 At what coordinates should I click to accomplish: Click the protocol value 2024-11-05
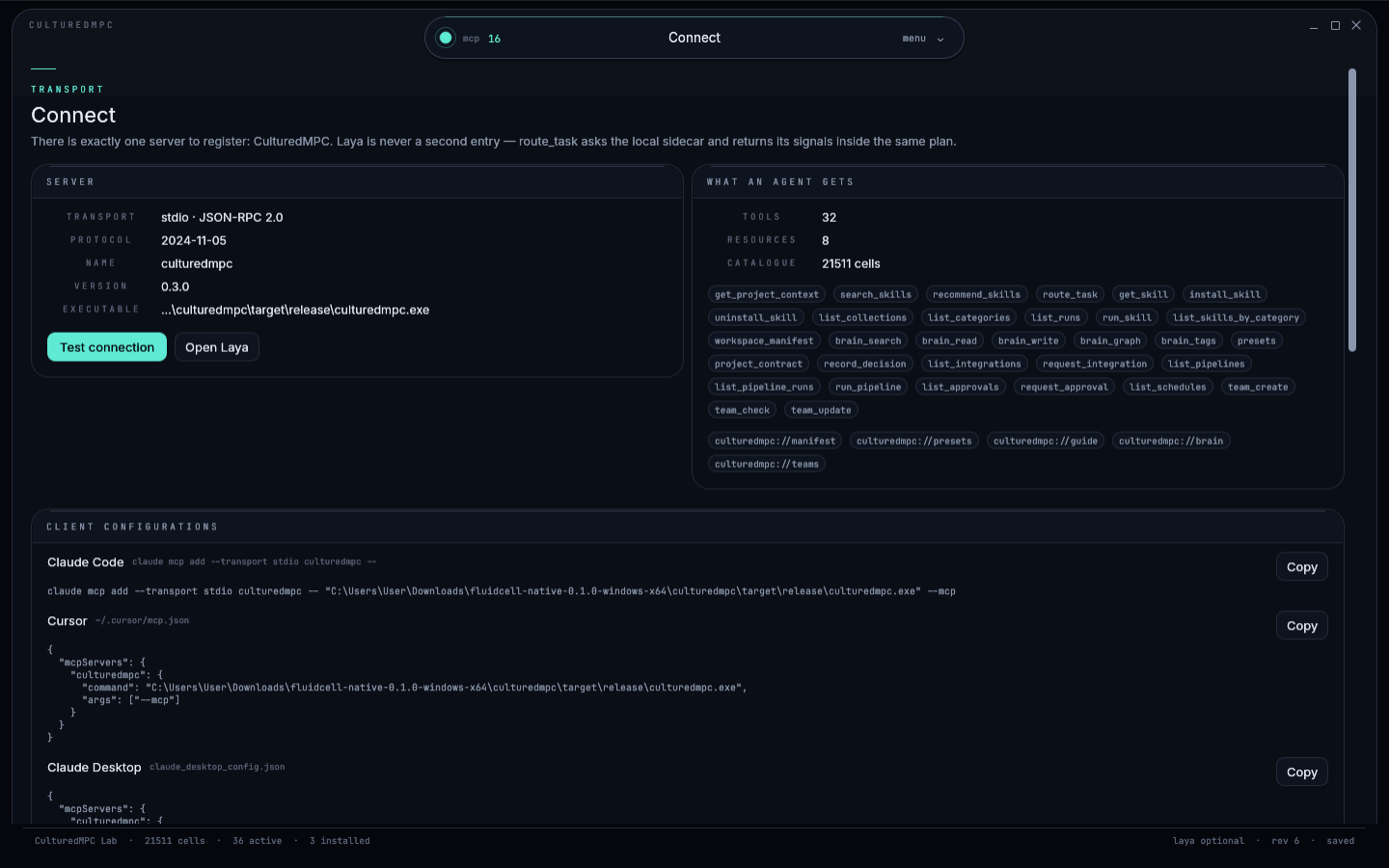click(194, 240)
